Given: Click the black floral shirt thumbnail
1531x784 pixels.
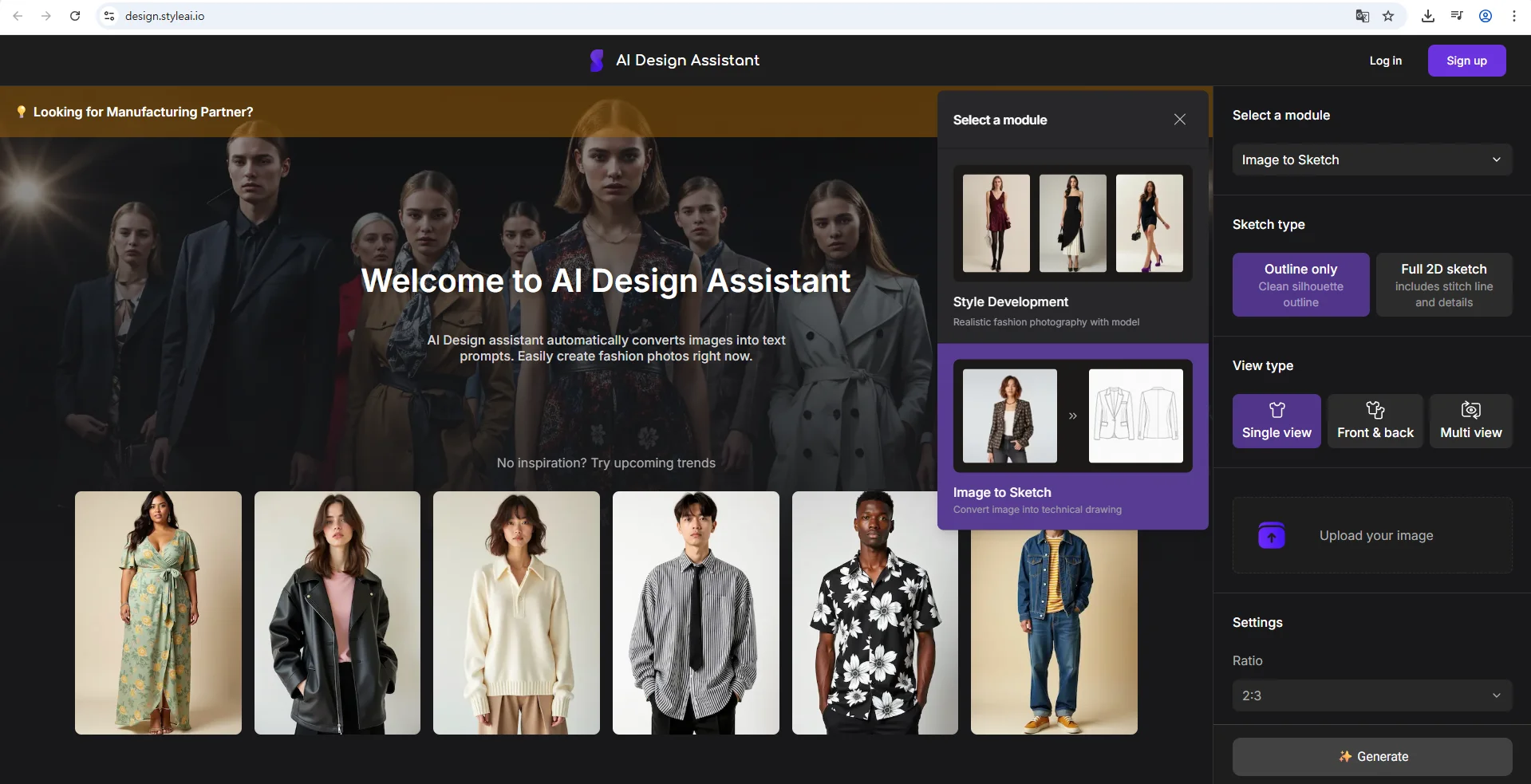Looking at the screenshot, I should click(874, 613).
